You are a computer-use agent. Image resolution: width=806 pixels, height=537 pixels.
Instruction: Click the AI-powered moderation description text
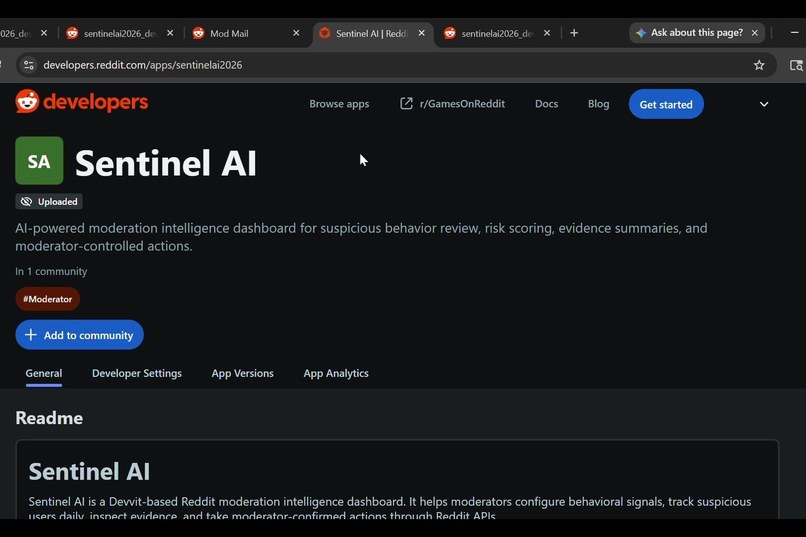coord(361,237)
